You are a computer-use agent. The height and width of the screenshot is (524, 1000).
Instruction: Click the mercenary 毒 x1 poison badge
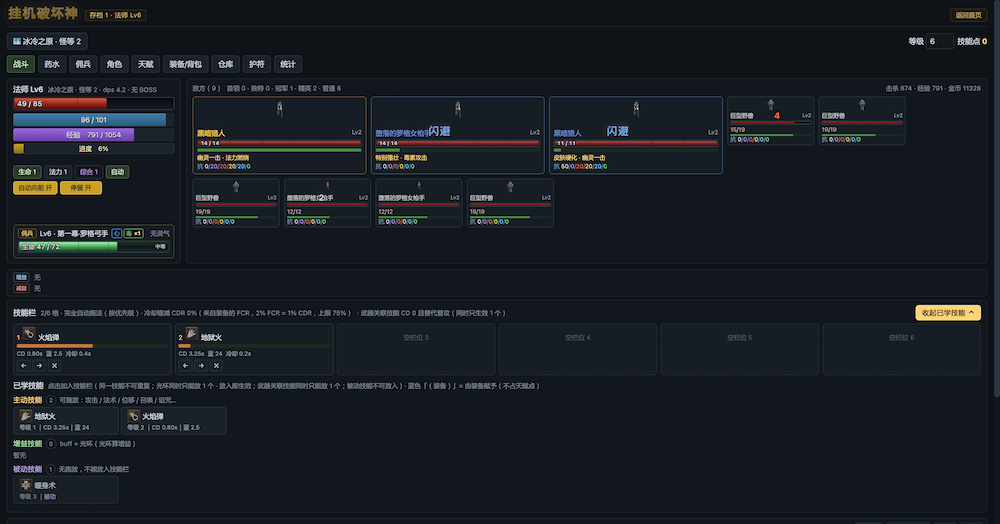[133, 233]
